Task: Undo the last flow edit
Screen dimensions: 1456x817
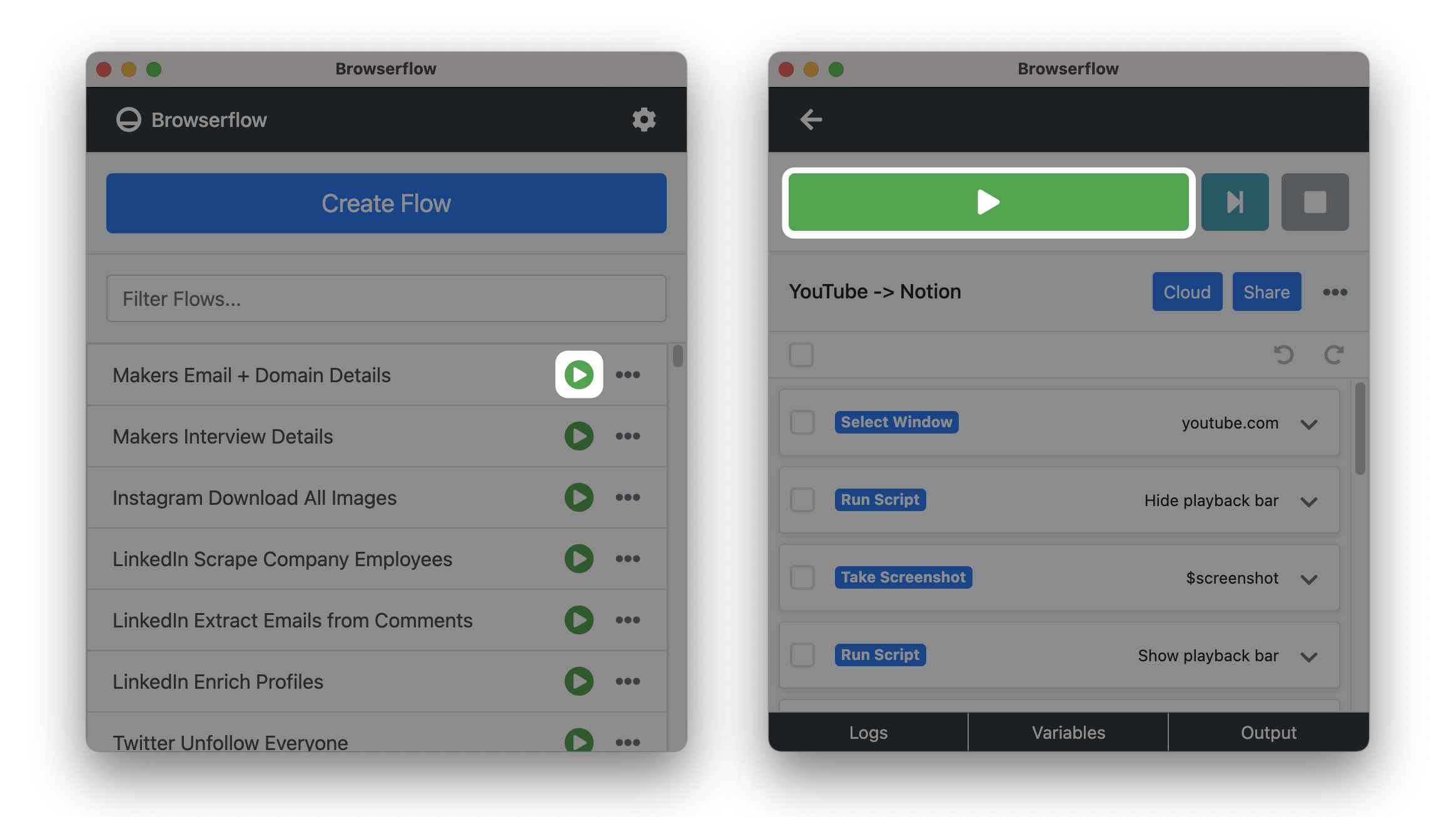Action: [1283, 355]
